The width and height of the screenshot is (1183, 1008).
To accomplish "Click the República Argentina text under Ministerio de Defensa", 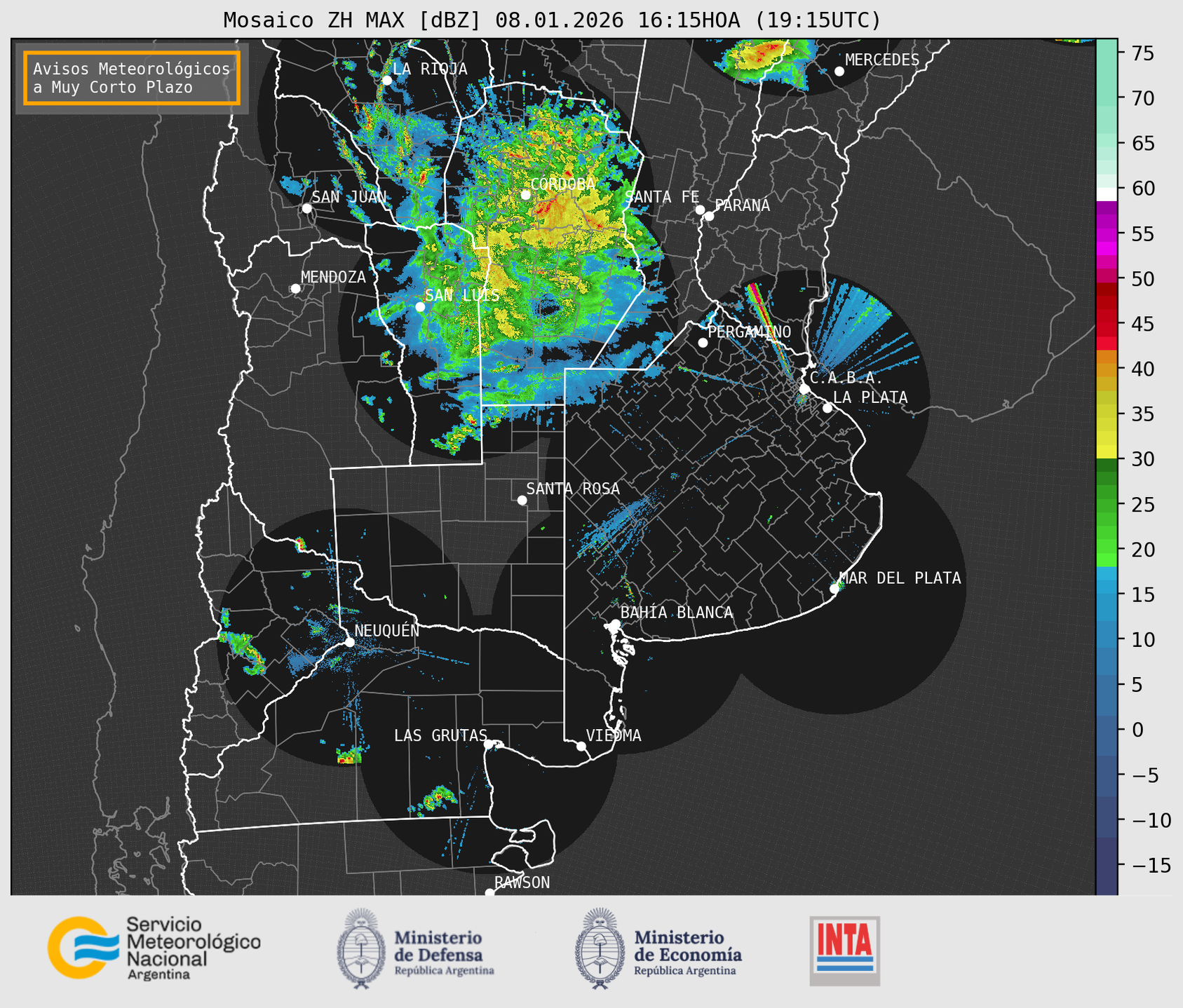I will click(445, 971).
